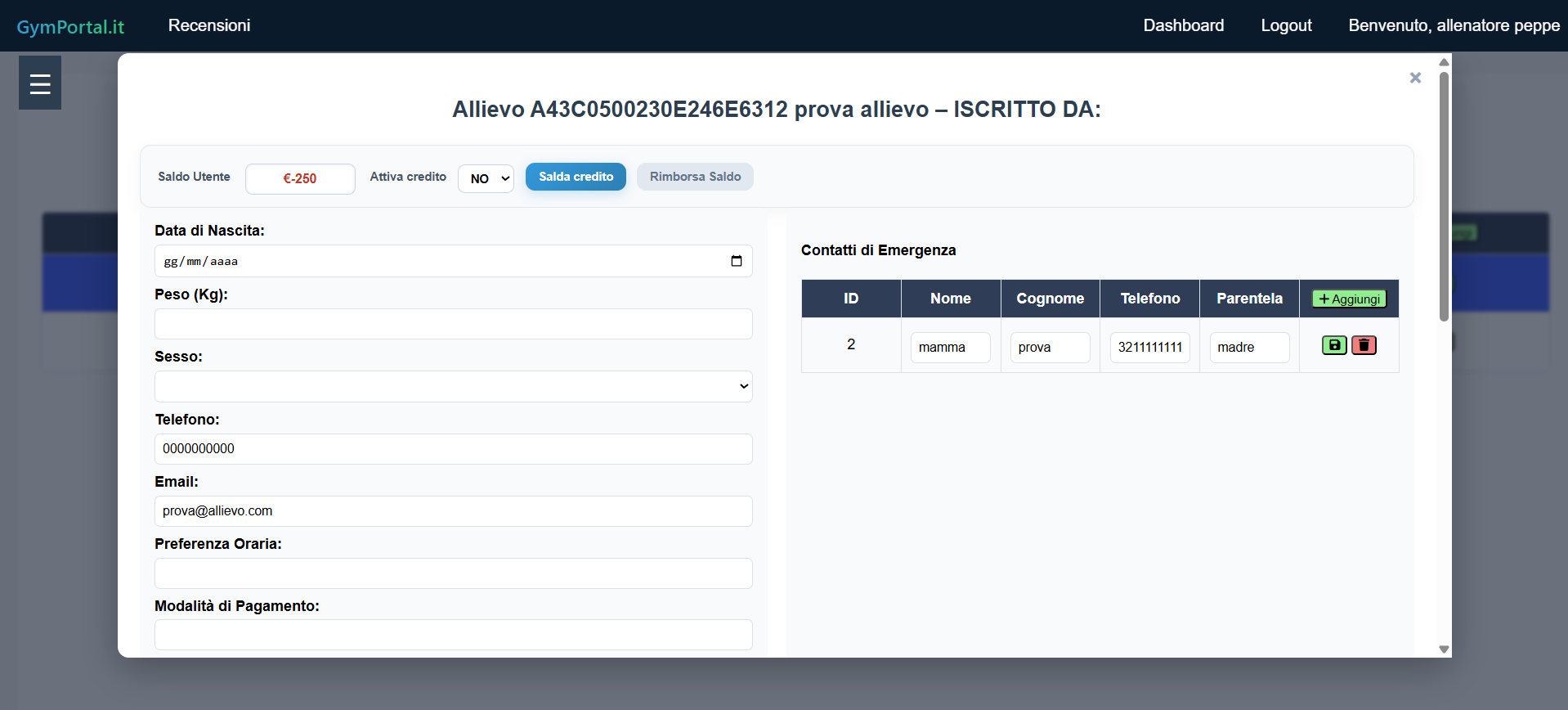Click the Saldo Utente label

coord(194,177)
